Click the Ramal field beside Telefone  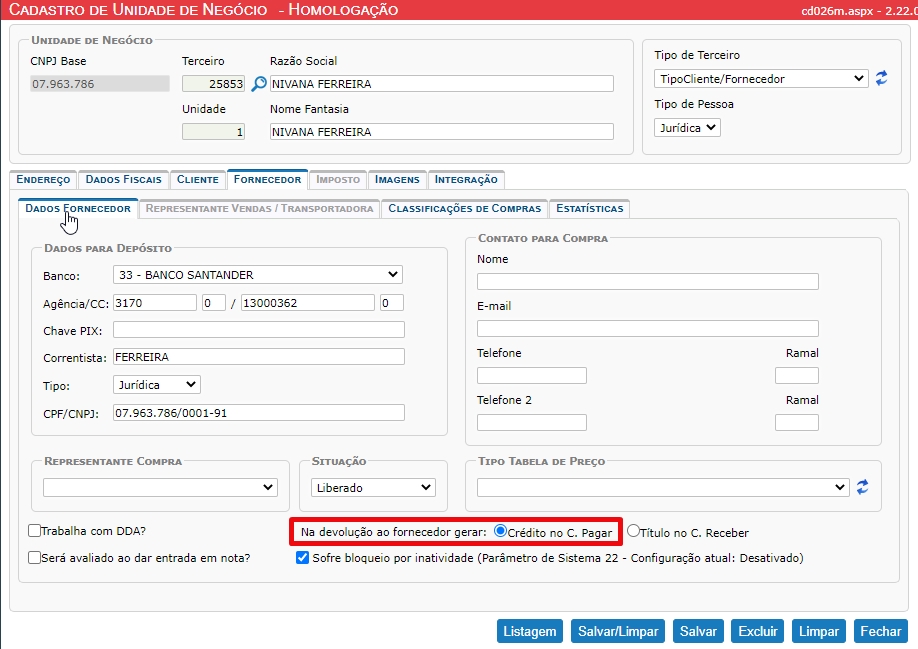coord(797,375)
